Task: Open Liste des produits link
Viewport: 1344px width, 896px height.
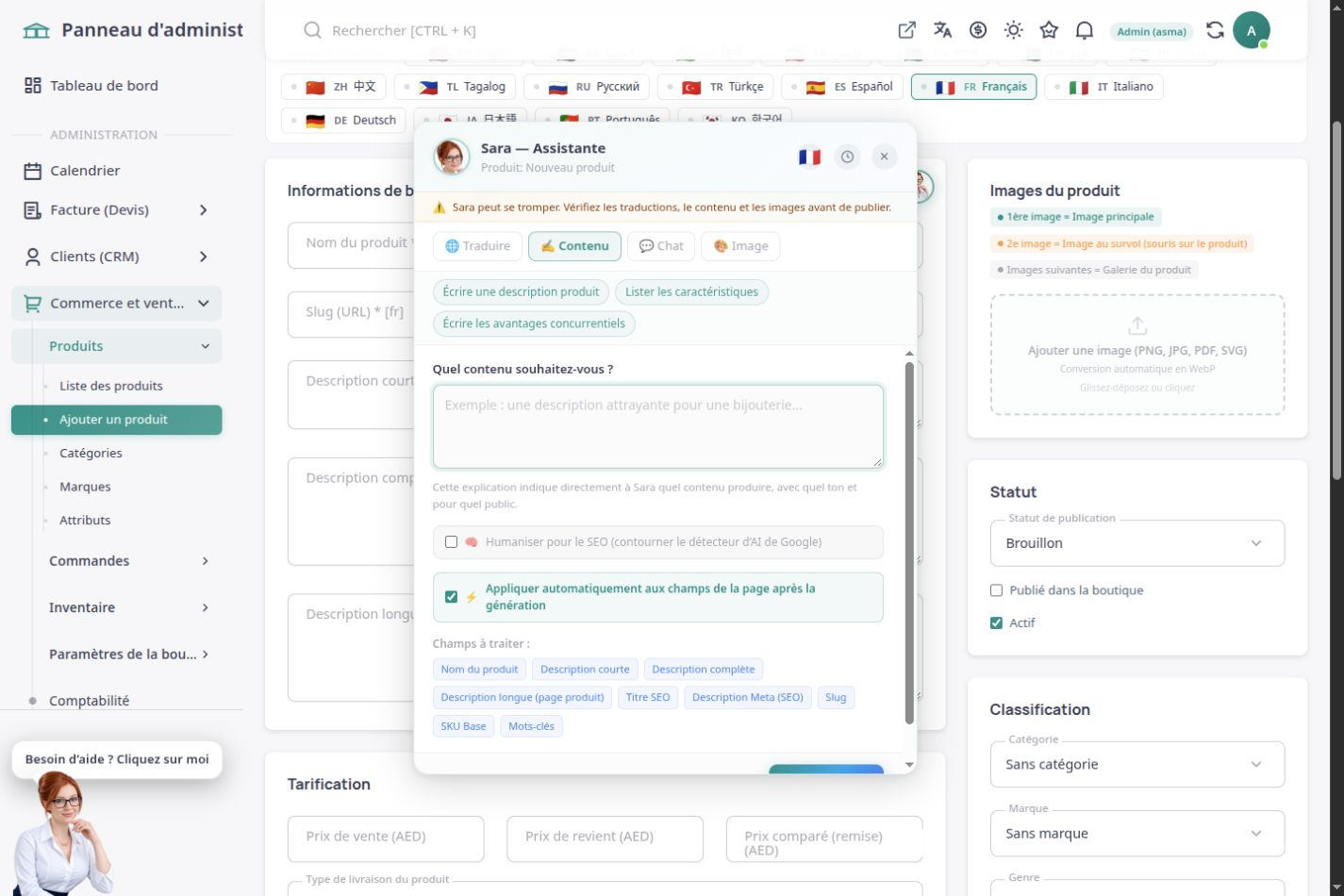Action: point(111,386)
